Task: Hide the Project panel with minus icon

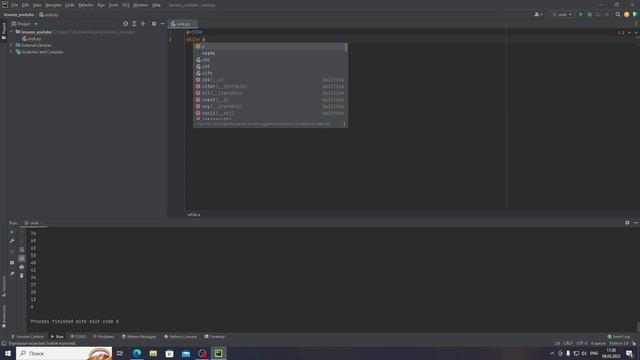Action: 162,24
